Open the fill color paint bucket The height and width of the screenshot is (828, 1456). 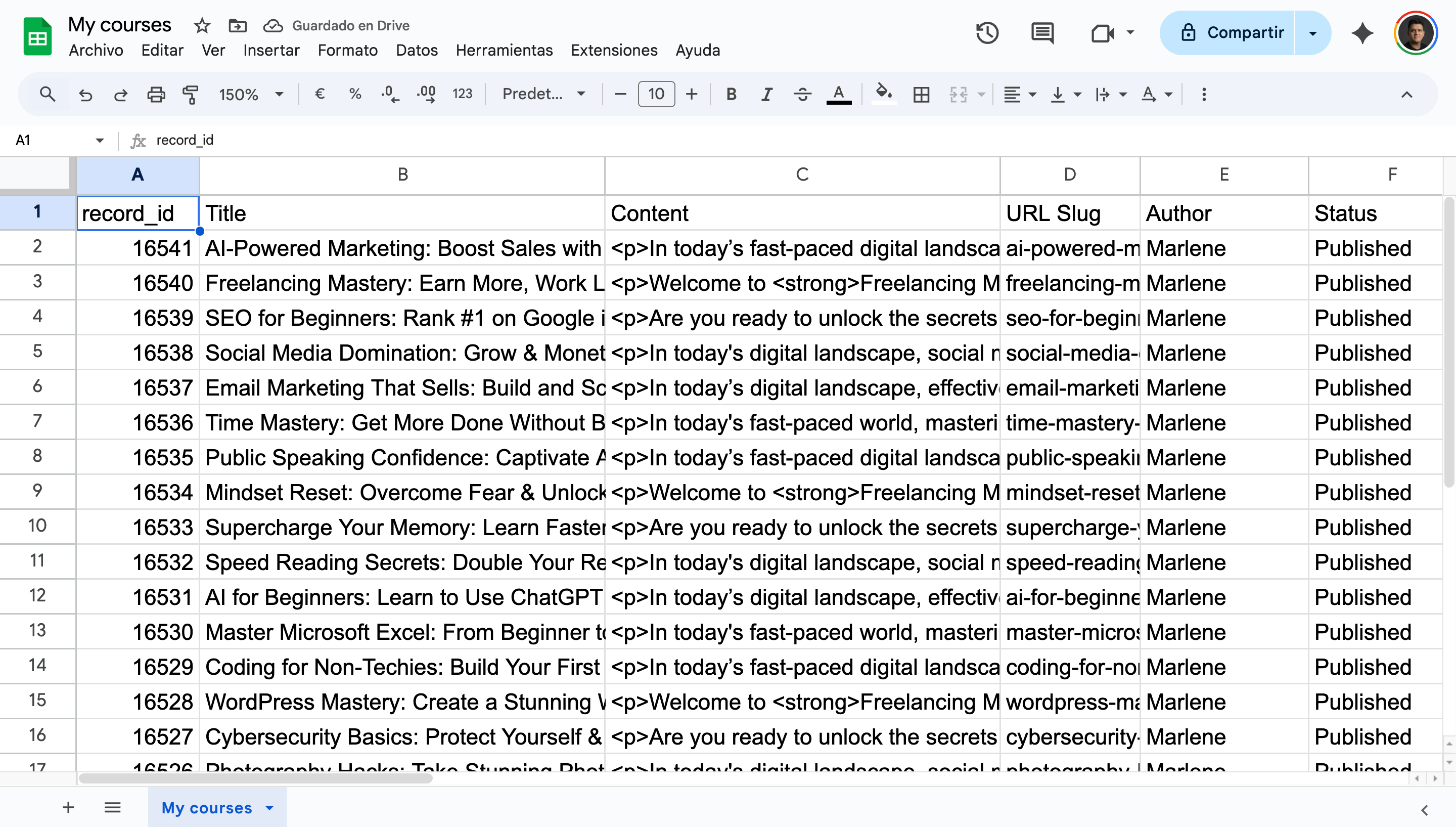883,95
